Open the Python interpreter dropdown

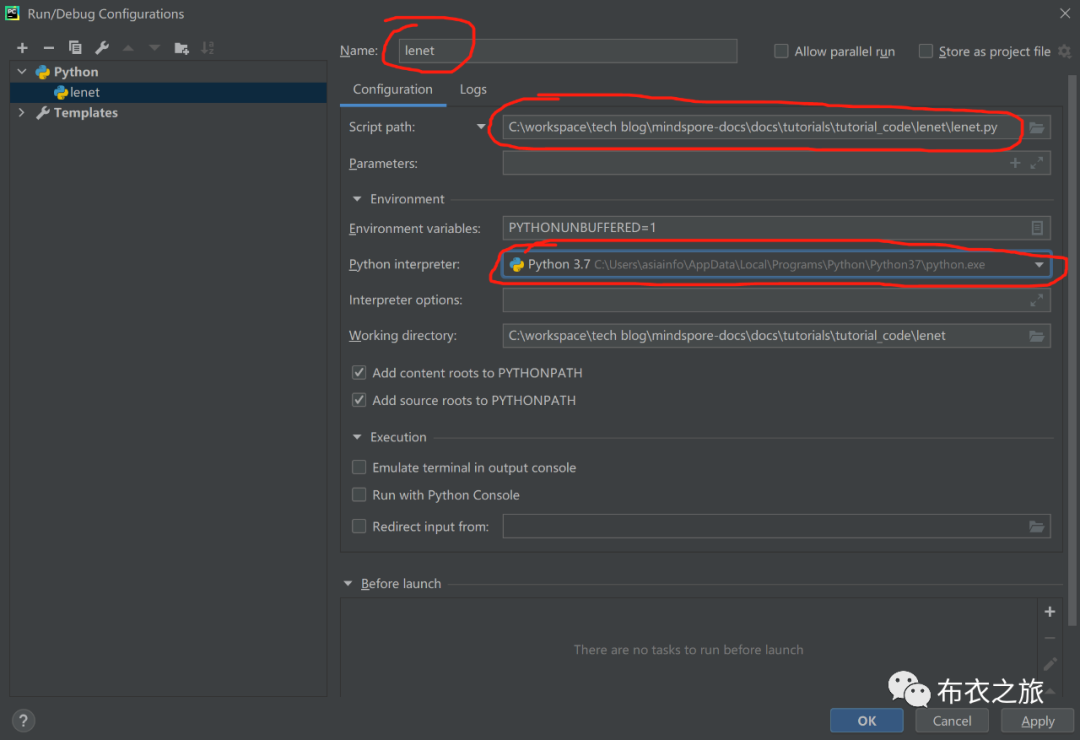(x=1039, y=265)
